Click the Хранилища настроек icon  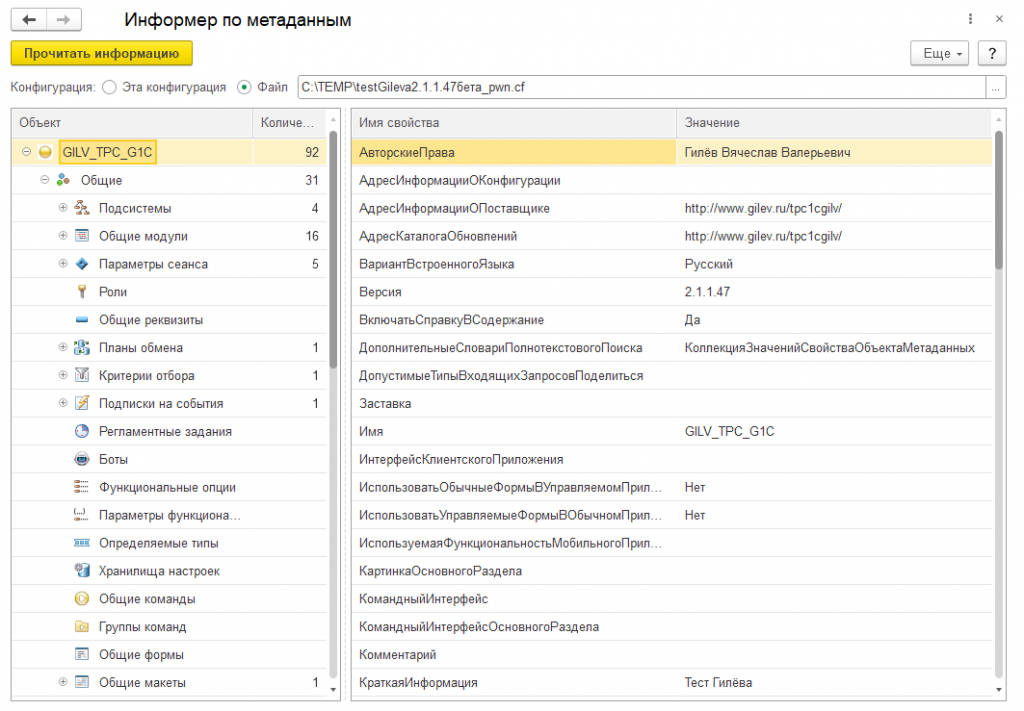click(82, 571)
